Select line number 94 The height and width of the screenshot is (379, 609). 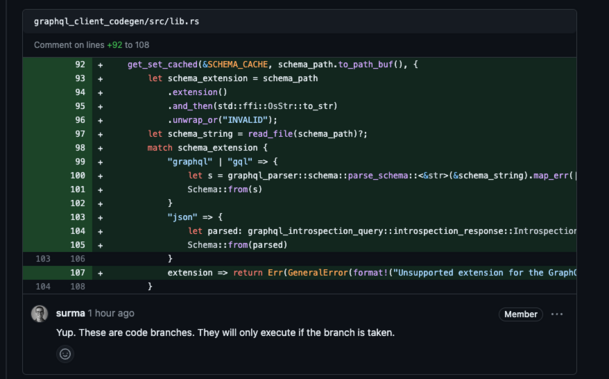(x=80, y=92)
